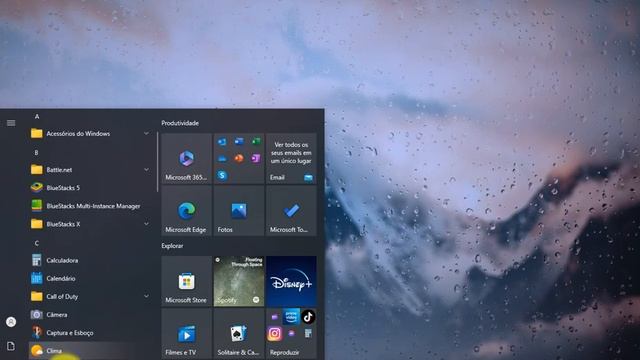Click the Instagram icon in Reproduzir tile

coord(274,333)
